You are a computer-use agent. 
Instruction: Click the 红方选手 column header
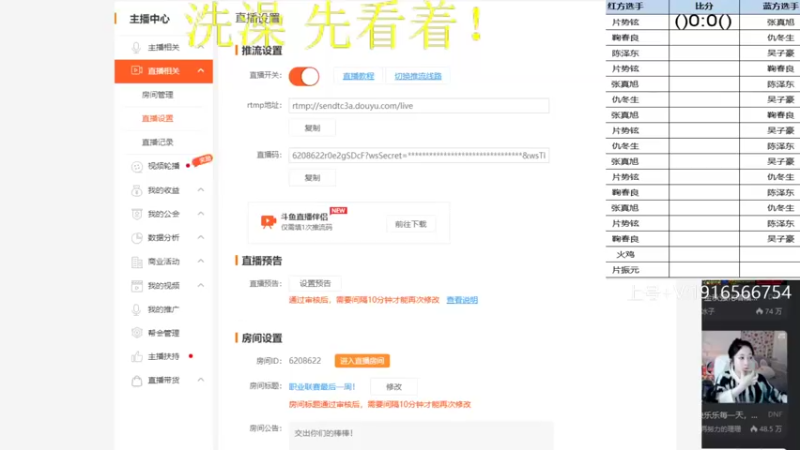[625, 6]
